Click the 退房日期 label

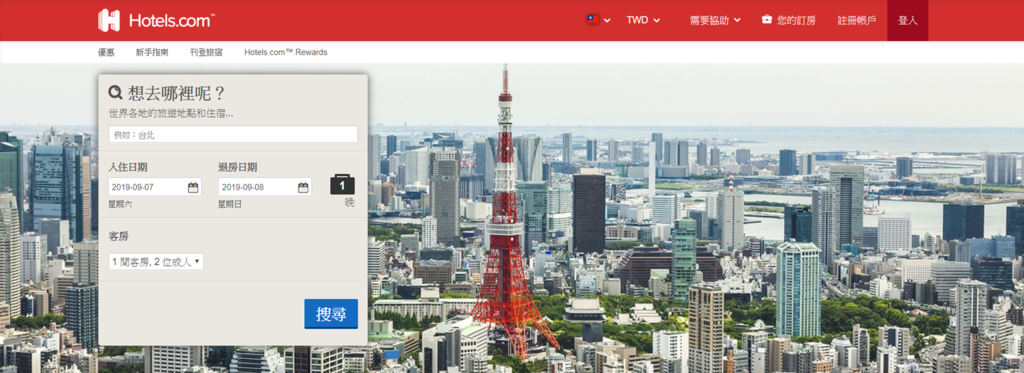click(237, 167)
